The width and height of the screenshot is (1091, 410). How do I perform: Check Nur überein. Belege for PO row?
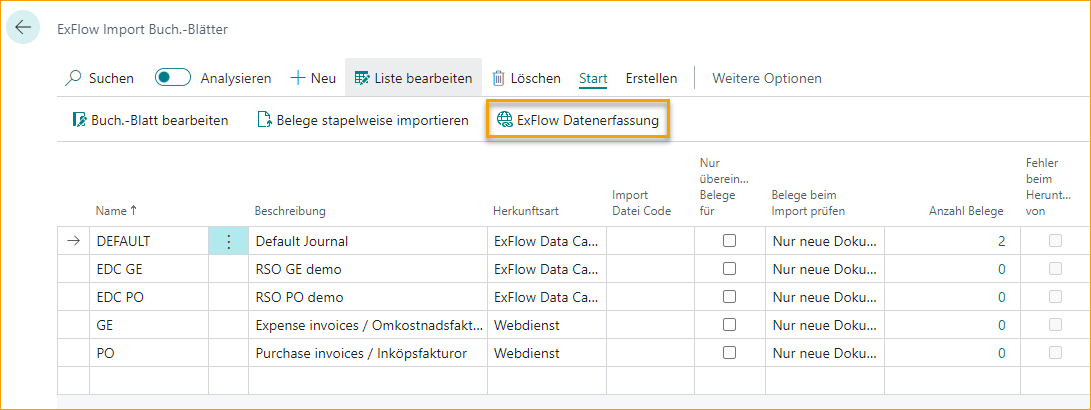click(x=729, y=353)
